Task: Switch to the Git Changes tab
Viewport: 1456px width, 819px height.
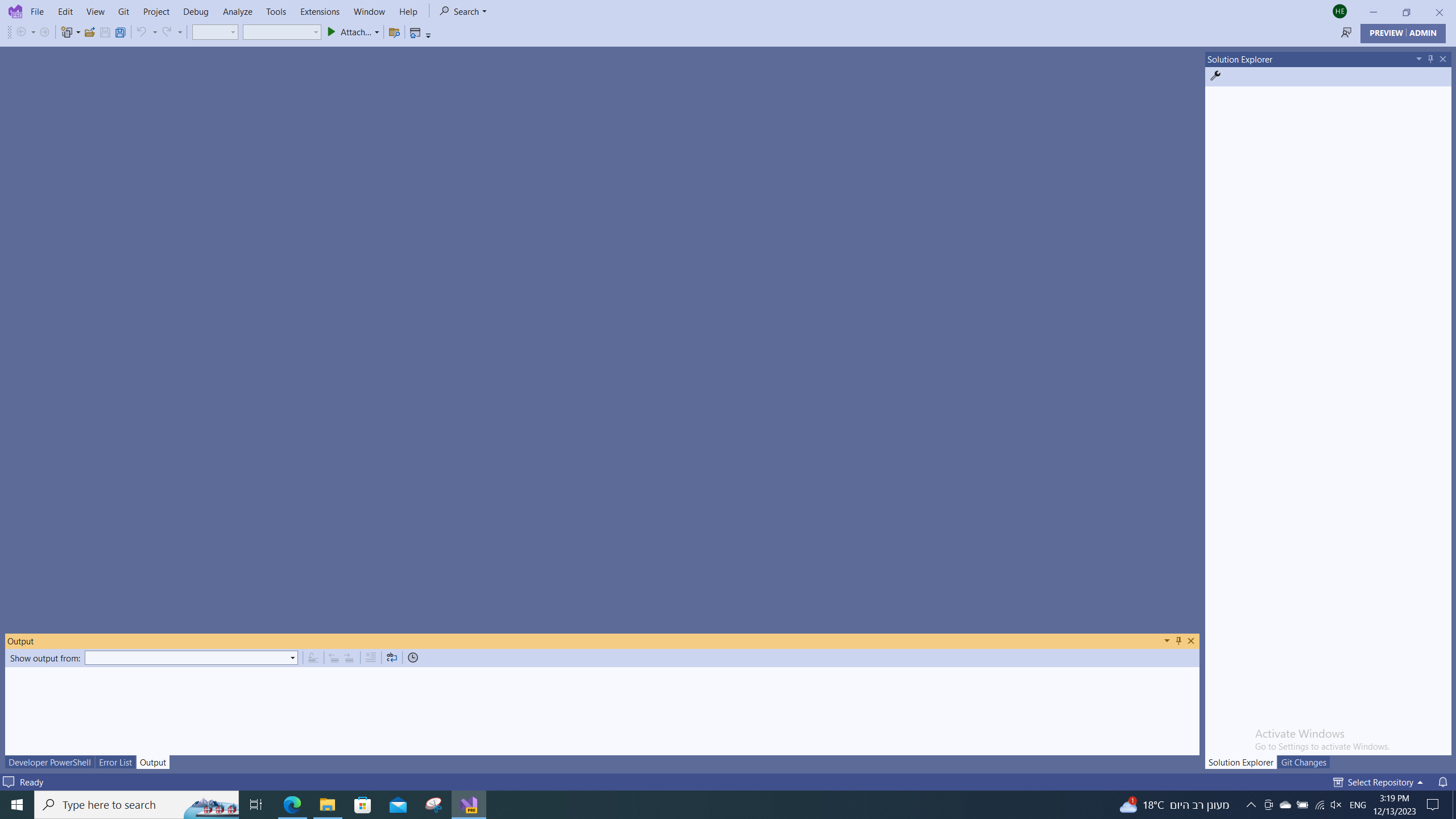Action: (x=1303, y=762)
